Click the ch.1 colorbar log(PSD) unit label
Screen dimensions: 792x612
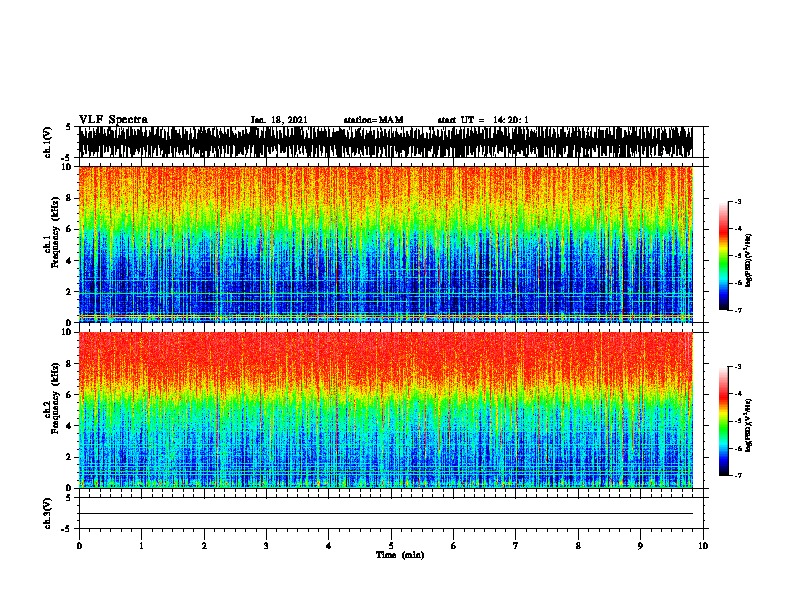(749, 260)
